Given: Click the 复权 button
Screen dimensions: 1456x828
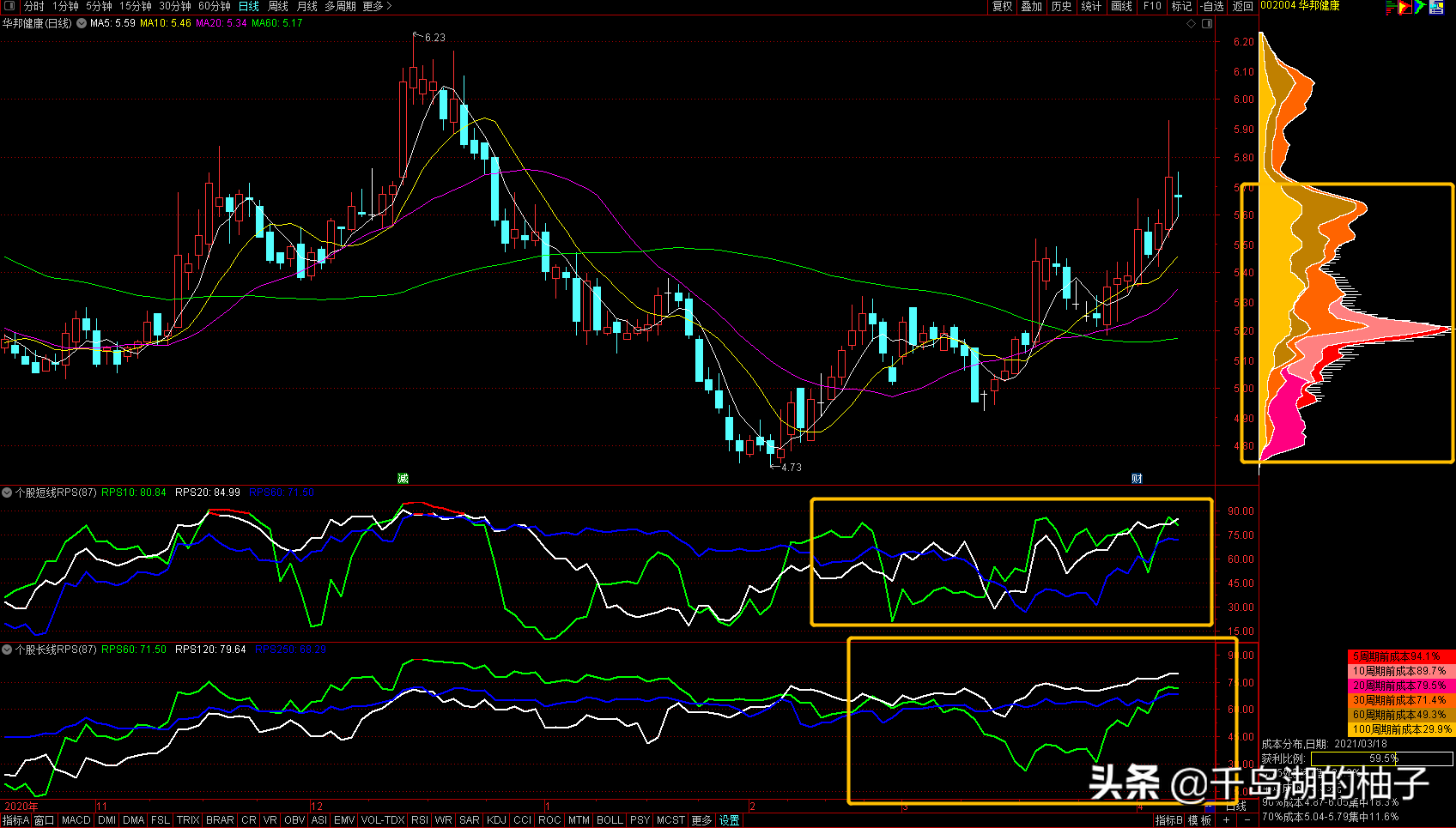Looking at the screenshot, I should (x=1002, y=6).
